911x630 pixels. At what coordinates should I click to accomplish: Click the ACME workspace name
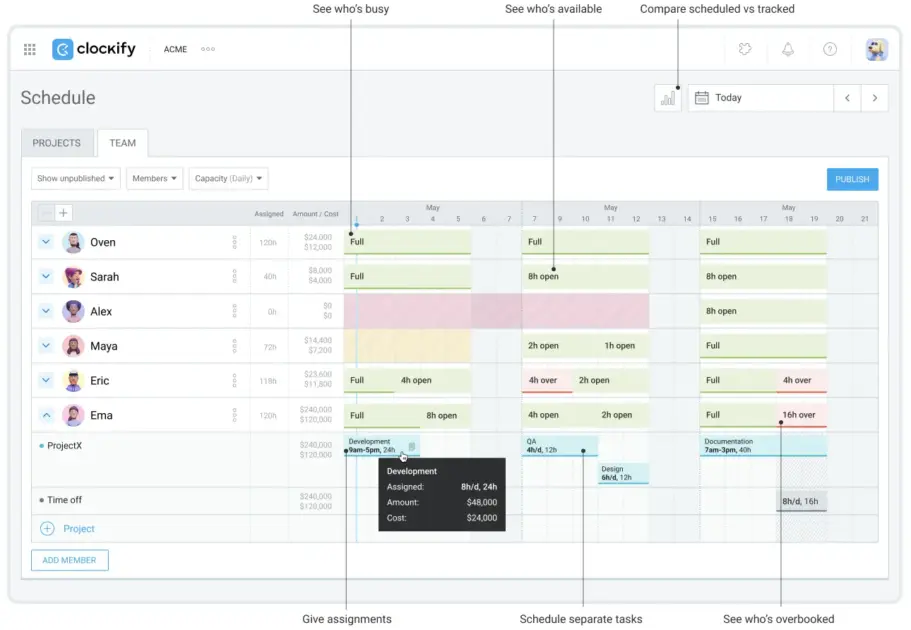click(175, 49)
